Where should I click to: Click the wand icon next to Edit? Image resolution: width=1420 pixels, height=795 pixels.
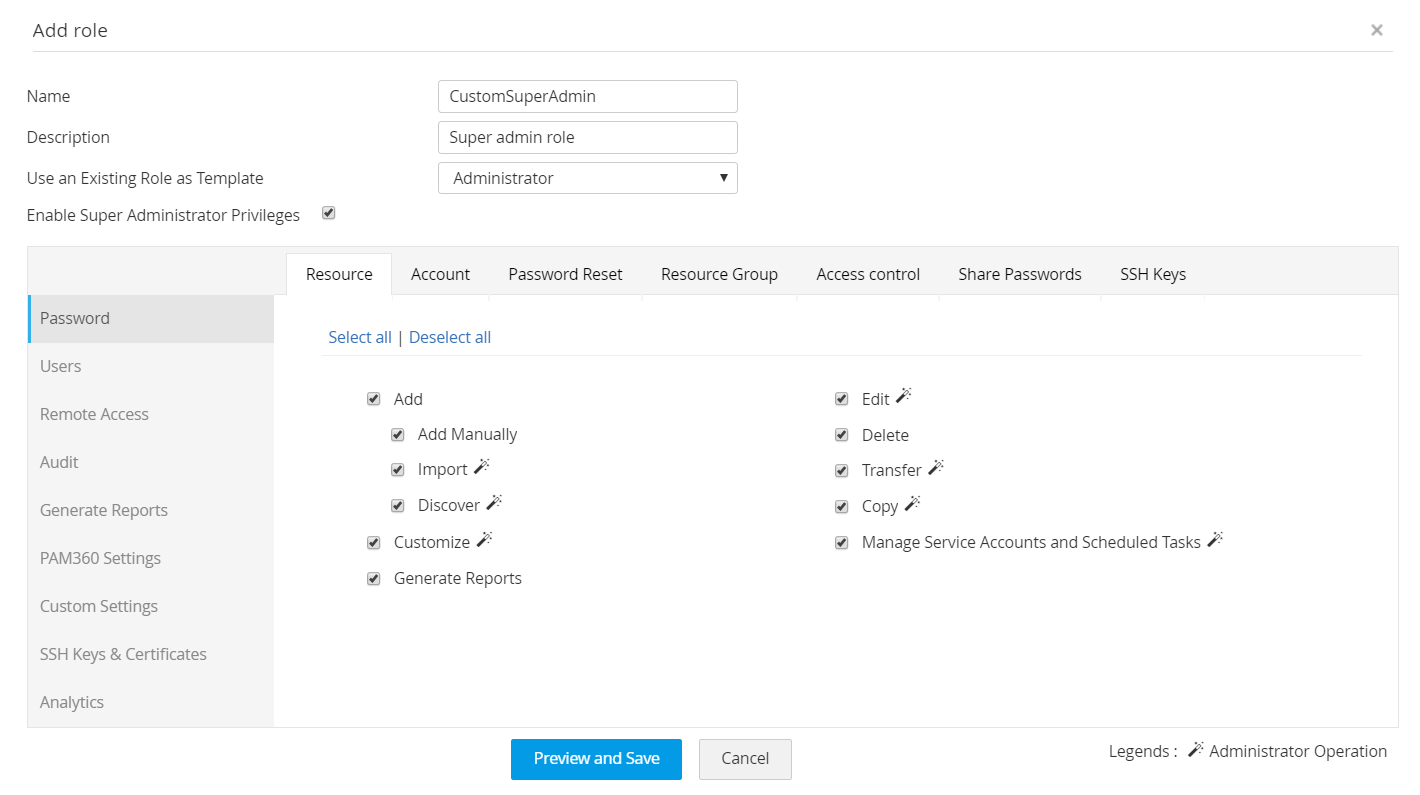904,396
